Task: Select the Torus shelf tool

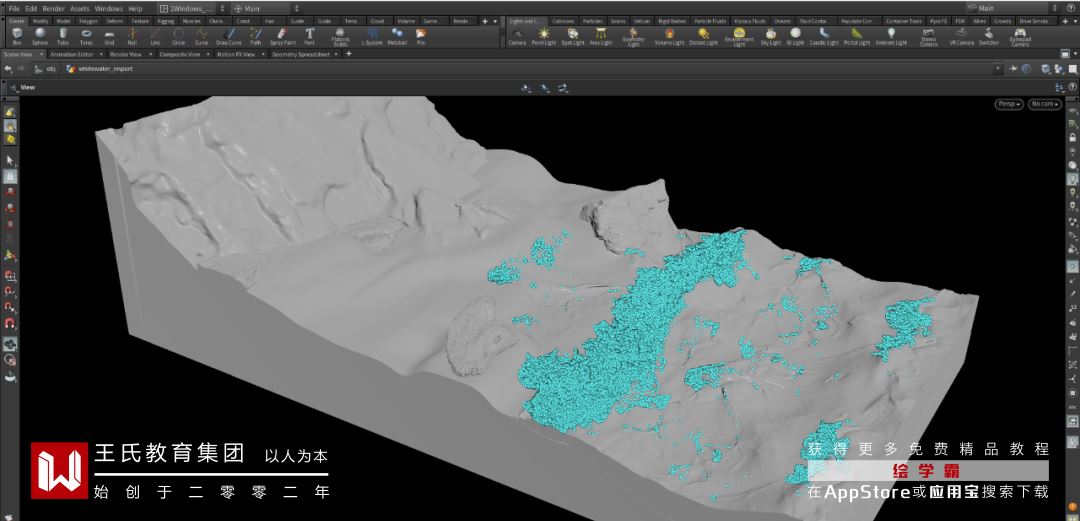Action: pyautogui.click(x=86, y=36)
